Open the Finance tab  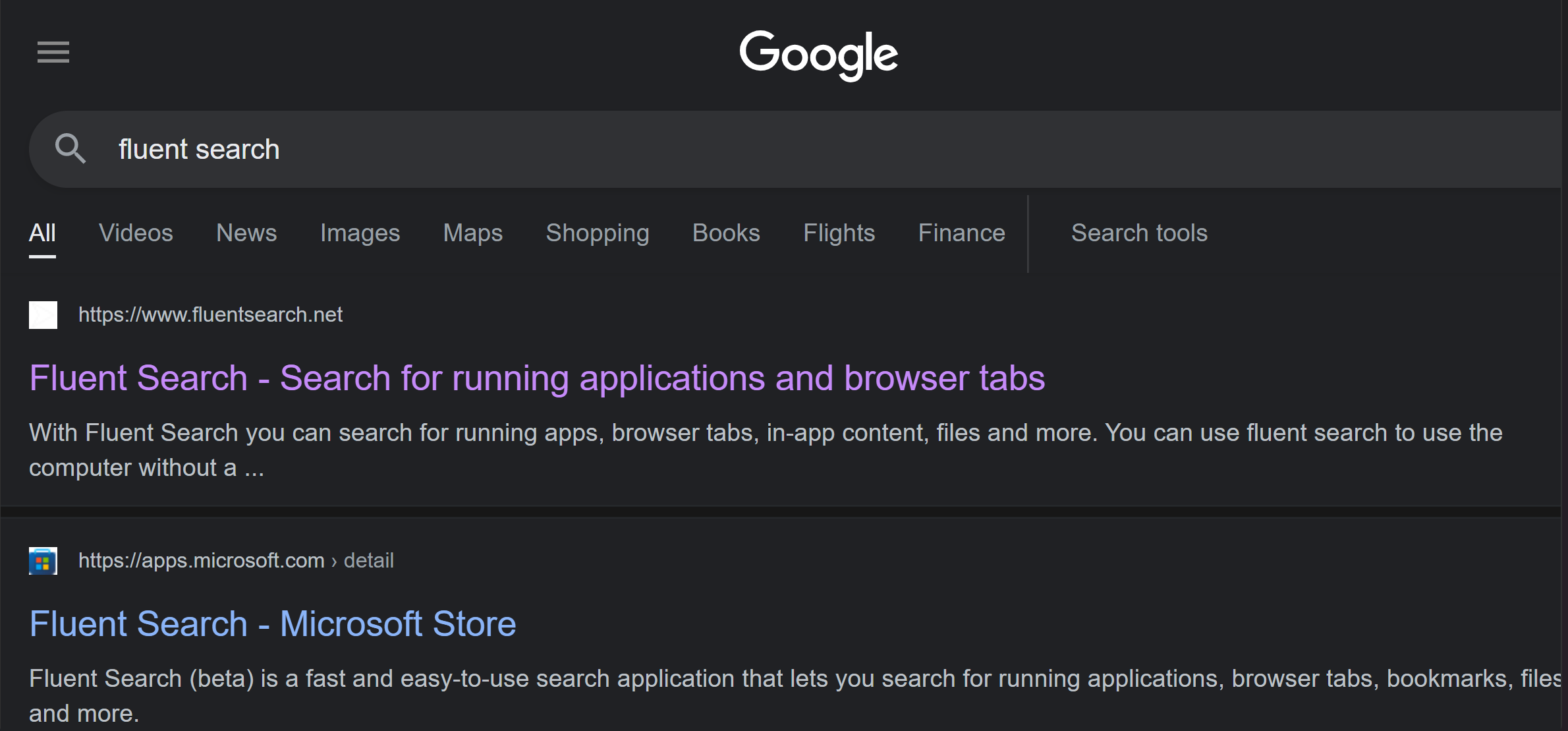(x=961, y=233)
